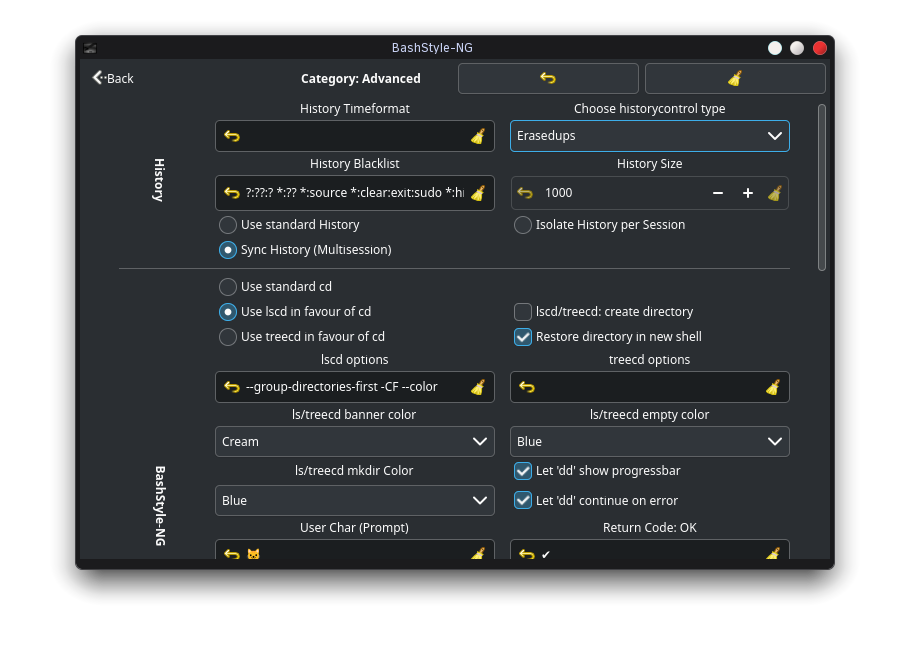Undo User Char (Prompt) field changes
This screenshot has height=655, width=910.
pos(232,553)
